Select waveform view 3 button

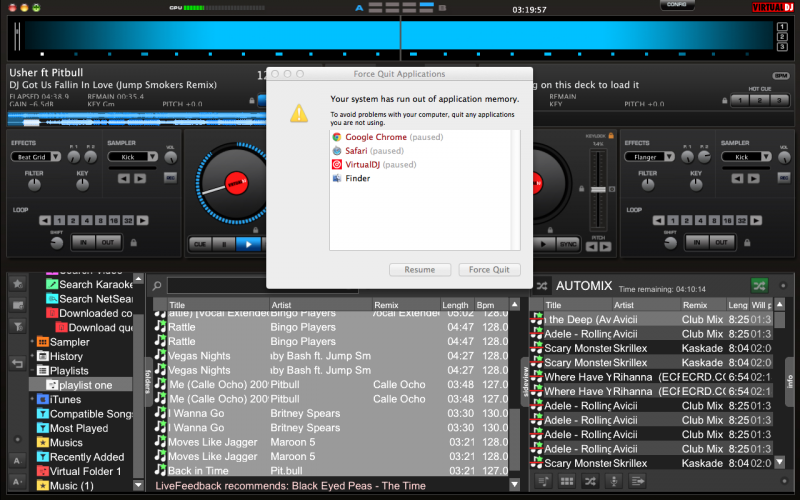click(782, 47)
